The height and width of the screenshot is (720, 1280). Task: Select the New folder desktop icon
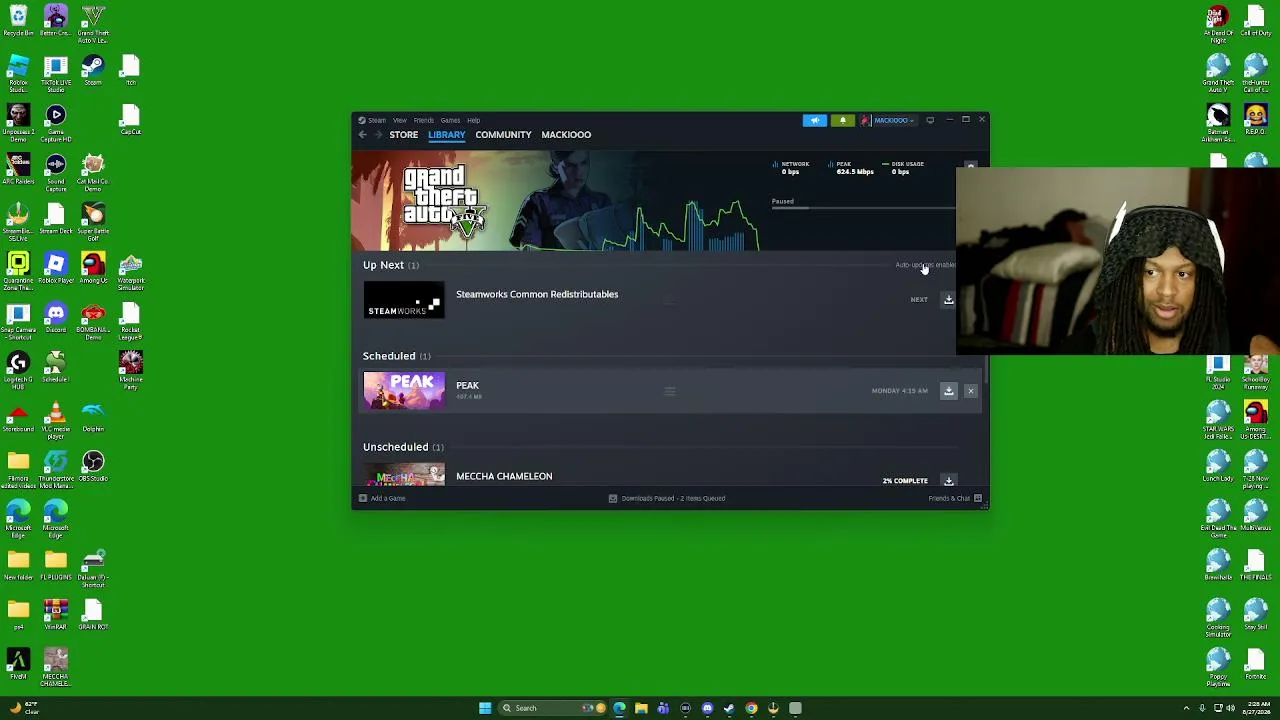(x=18, y=566)
